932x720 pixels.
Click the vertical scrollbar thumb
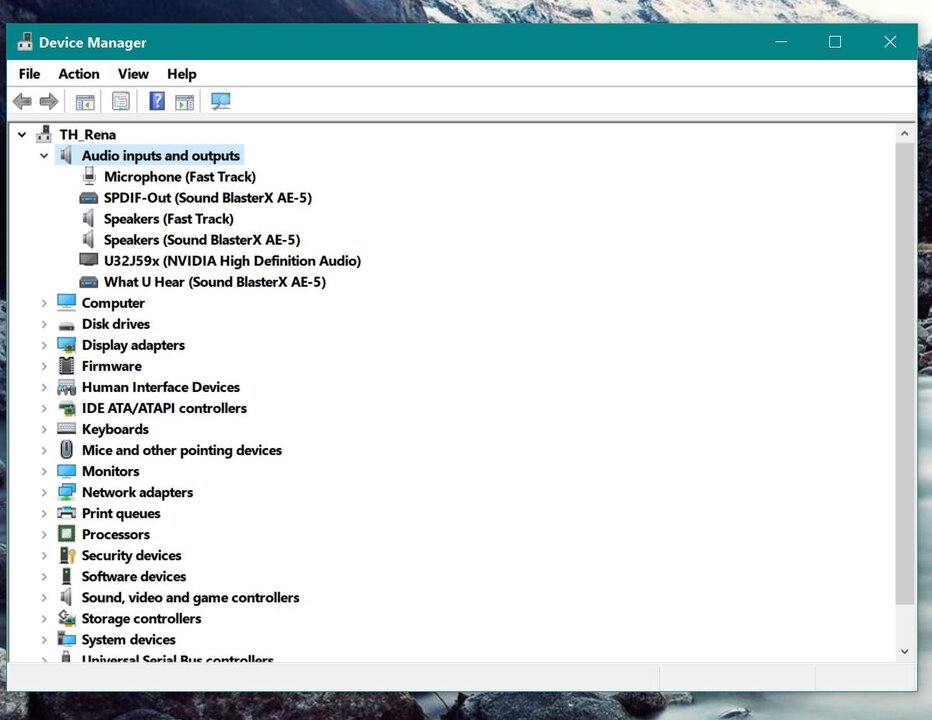[904, 374]
